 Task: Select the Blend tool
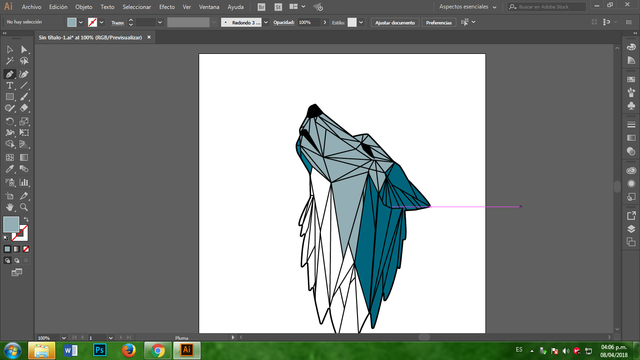(x=24, y=169)
